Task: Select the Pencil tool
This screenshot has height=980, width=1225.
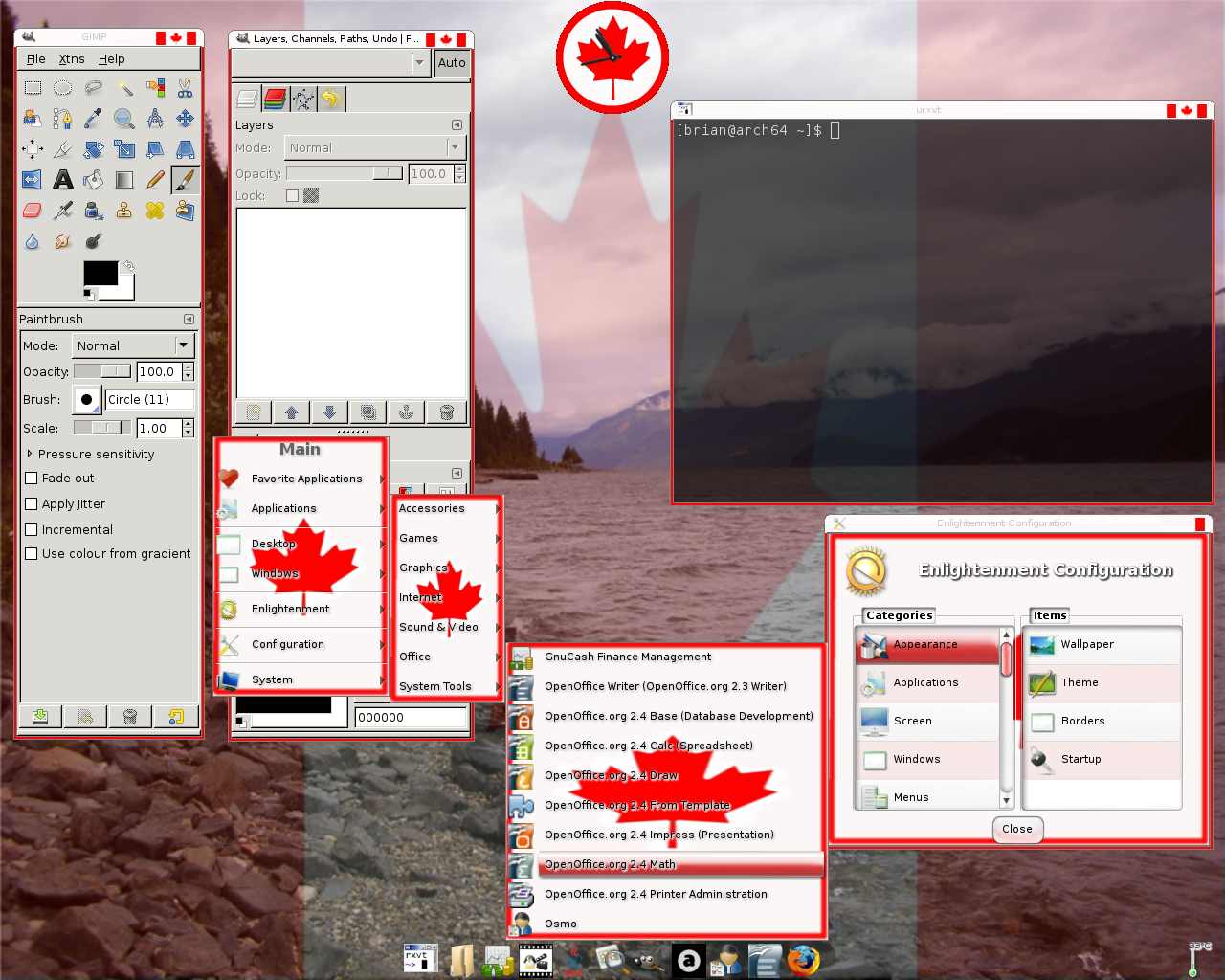Action: pyautogui.click(x=155, y=180)
